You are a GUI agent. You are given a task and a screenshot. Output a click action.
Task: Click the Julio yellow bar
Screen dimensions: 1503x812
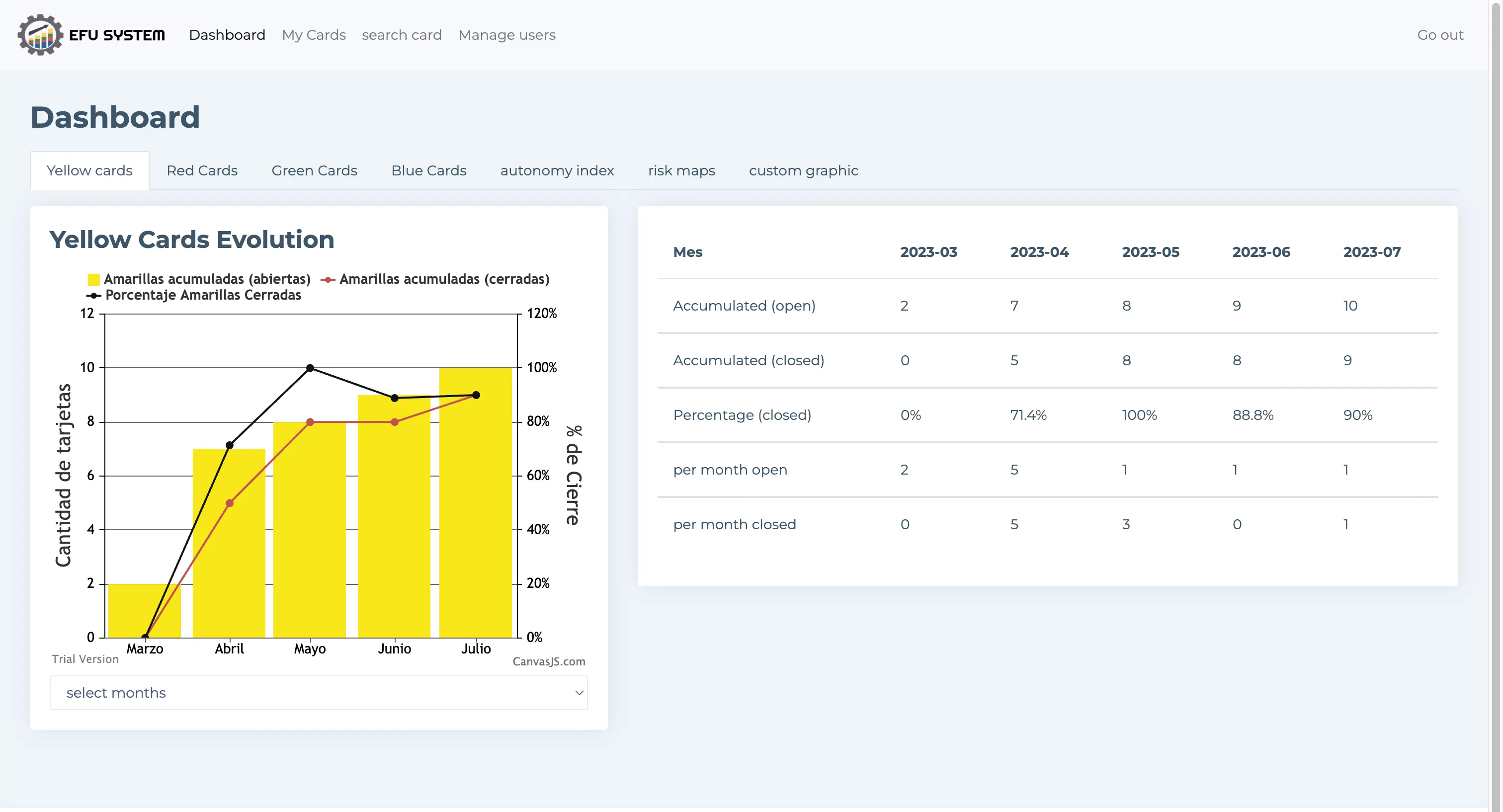pos(476,502)
